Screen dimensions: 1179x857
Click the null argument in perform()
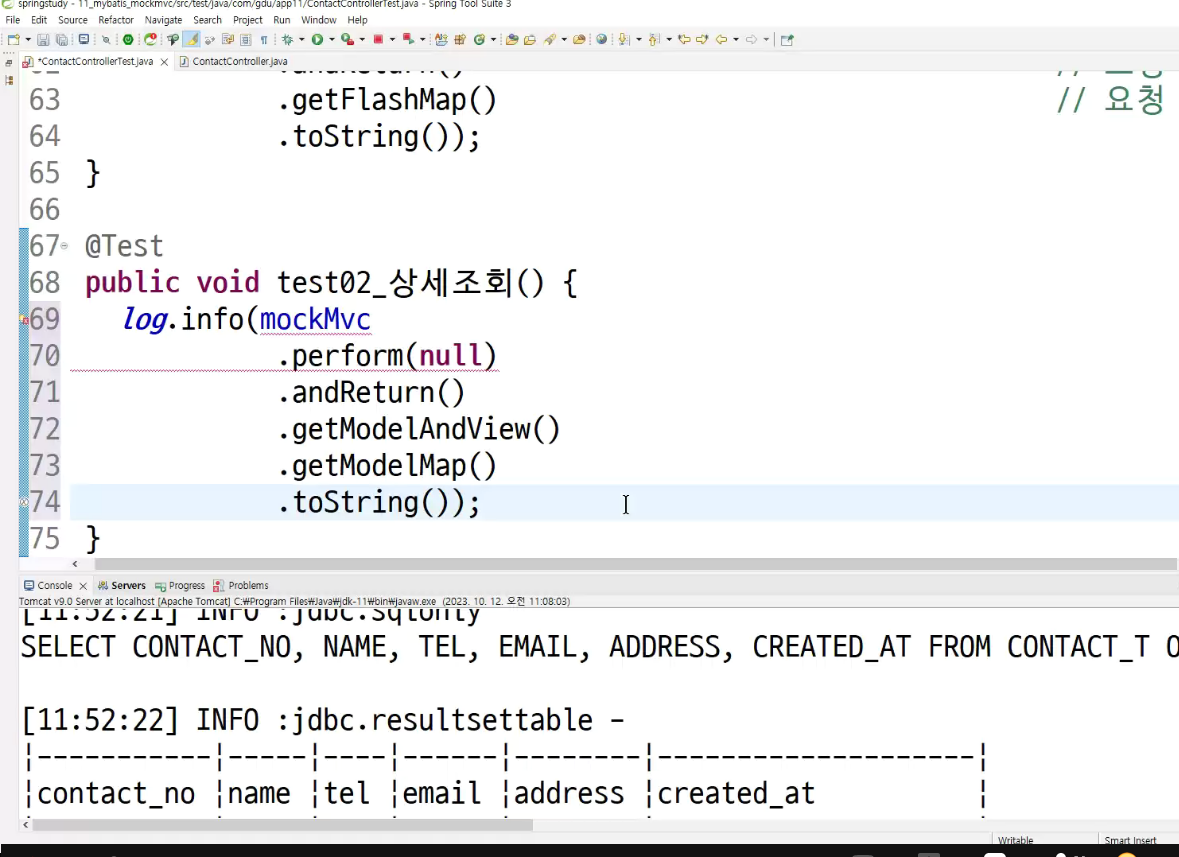pos(450,356)
